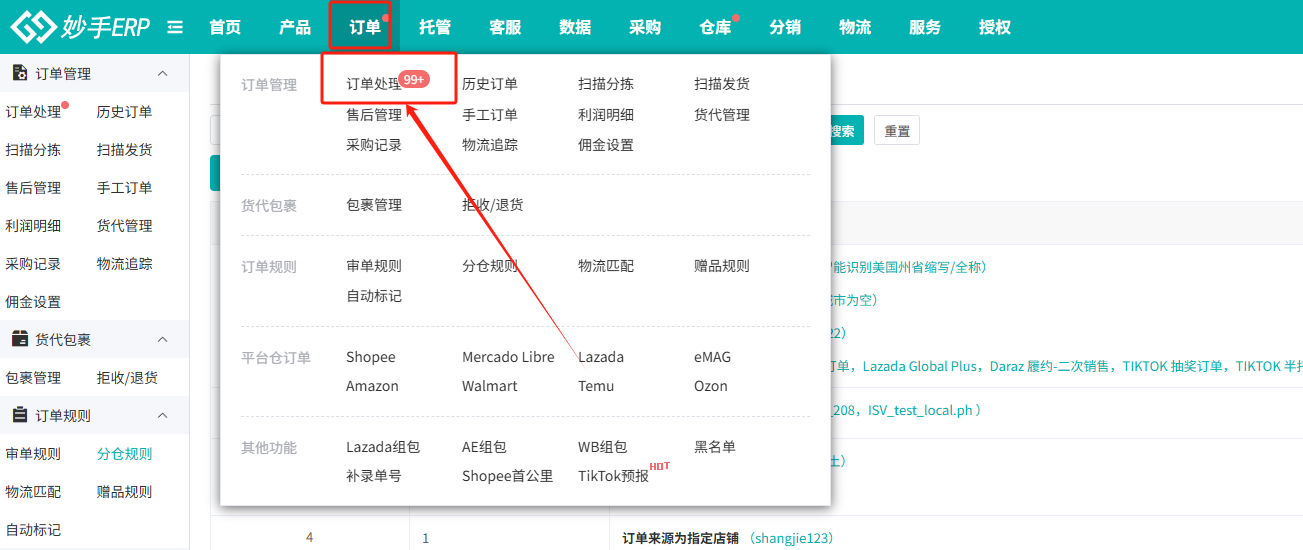The height and width of the screenshot is (550, 1303).
Task: Choose 扫描分拣 in the dropdown menu
Action: [606, 84]
